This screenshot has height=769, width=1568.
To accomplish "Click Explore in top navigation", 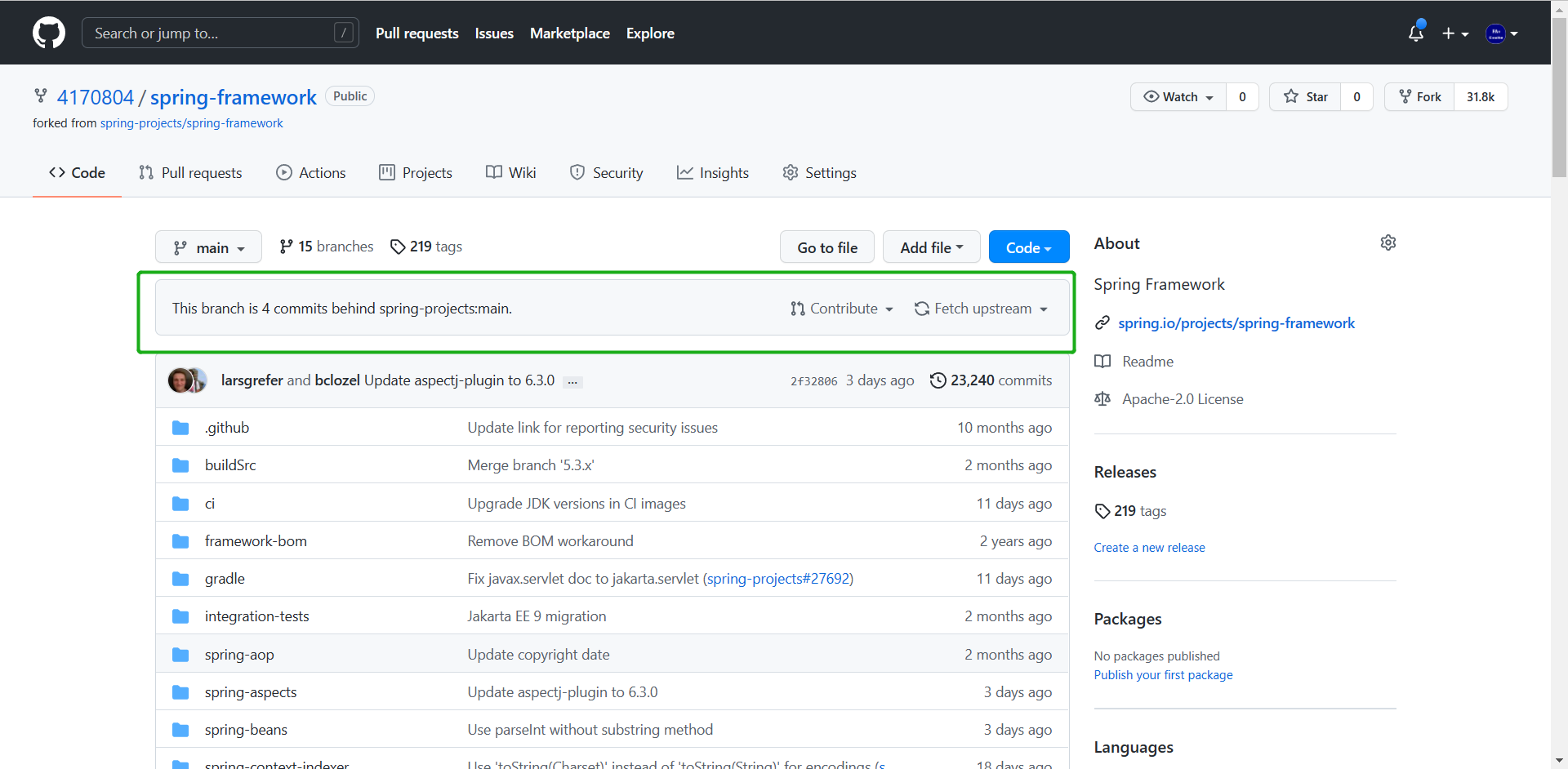I will click(650, 33).
